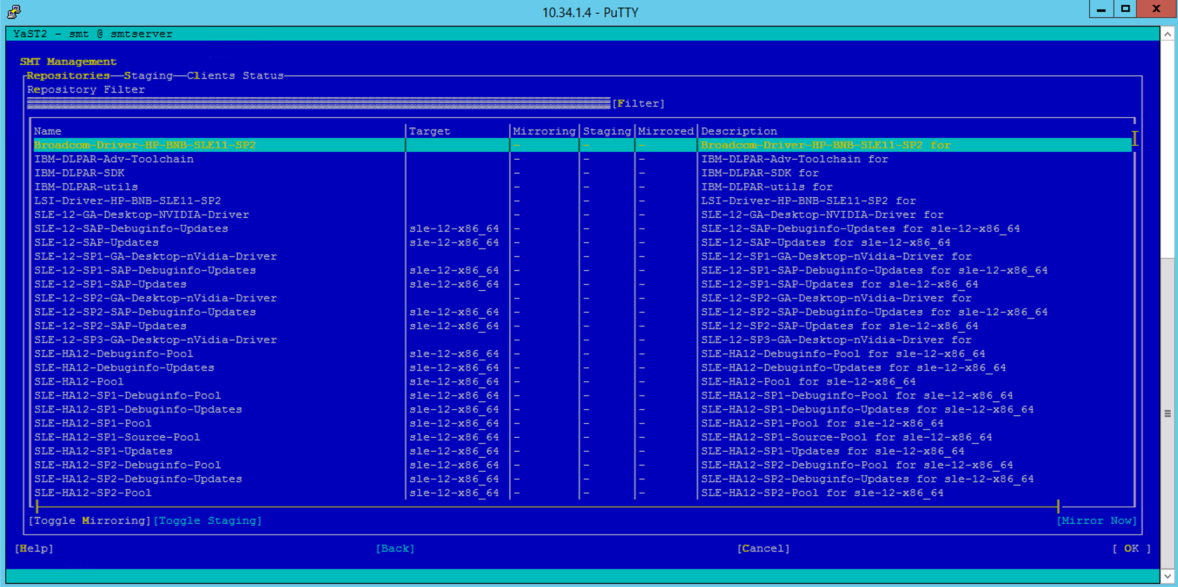Select the Mirroring column header

(x=545, y=132)
